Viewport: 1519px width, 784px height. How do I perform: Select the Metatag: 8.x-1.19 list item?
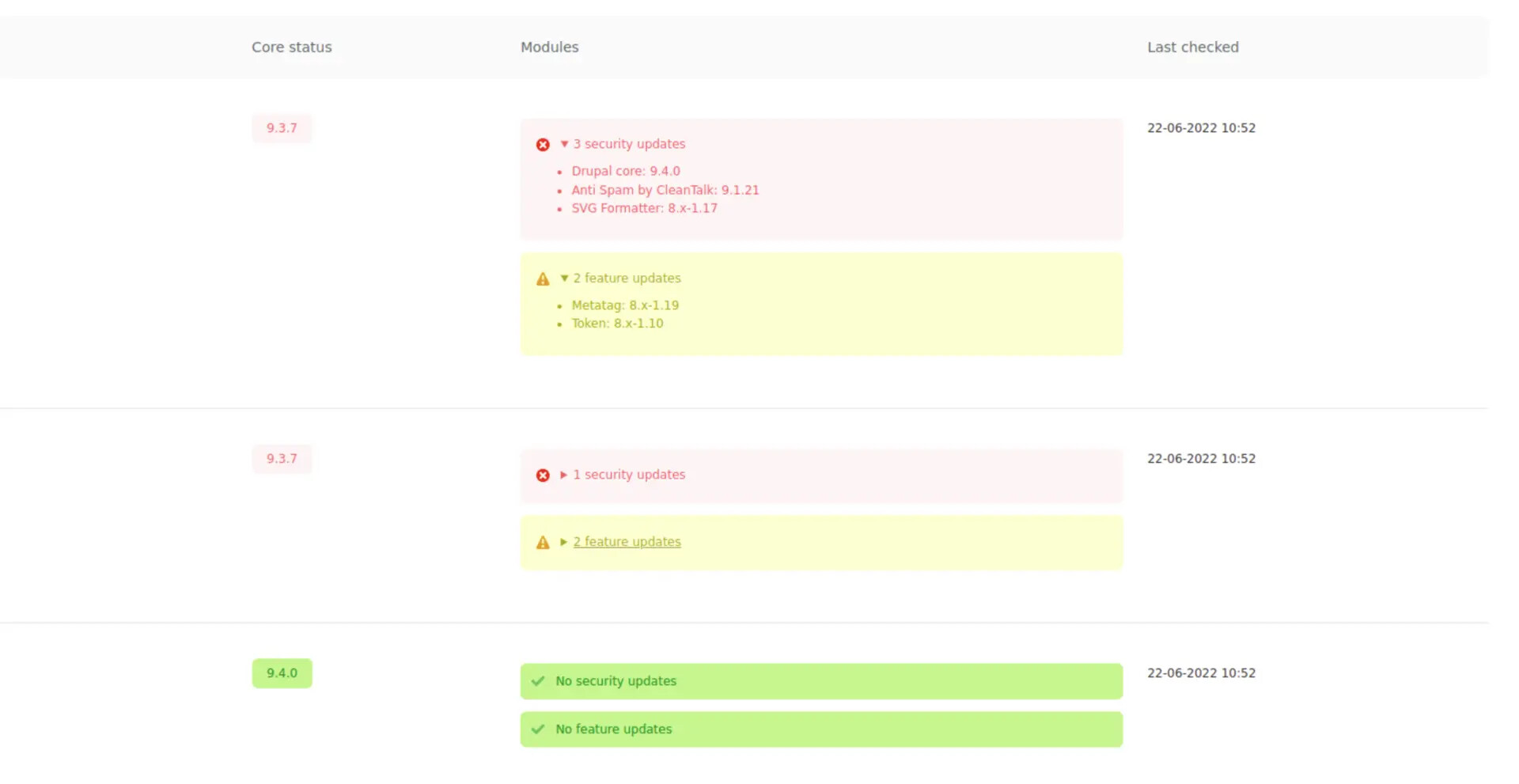click(x=625, y=305)
